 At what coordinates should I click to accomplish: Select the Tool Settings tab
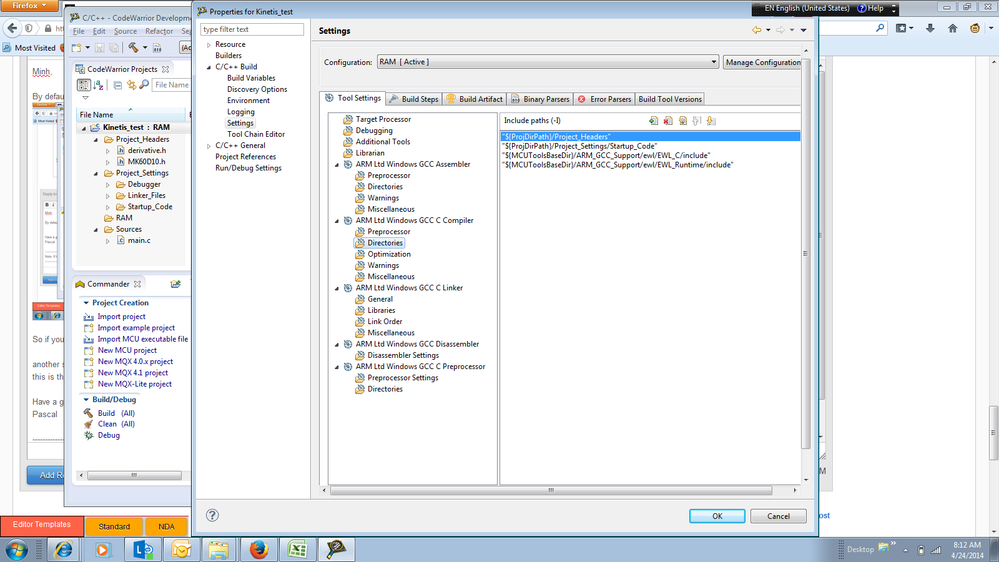point(352,98)
